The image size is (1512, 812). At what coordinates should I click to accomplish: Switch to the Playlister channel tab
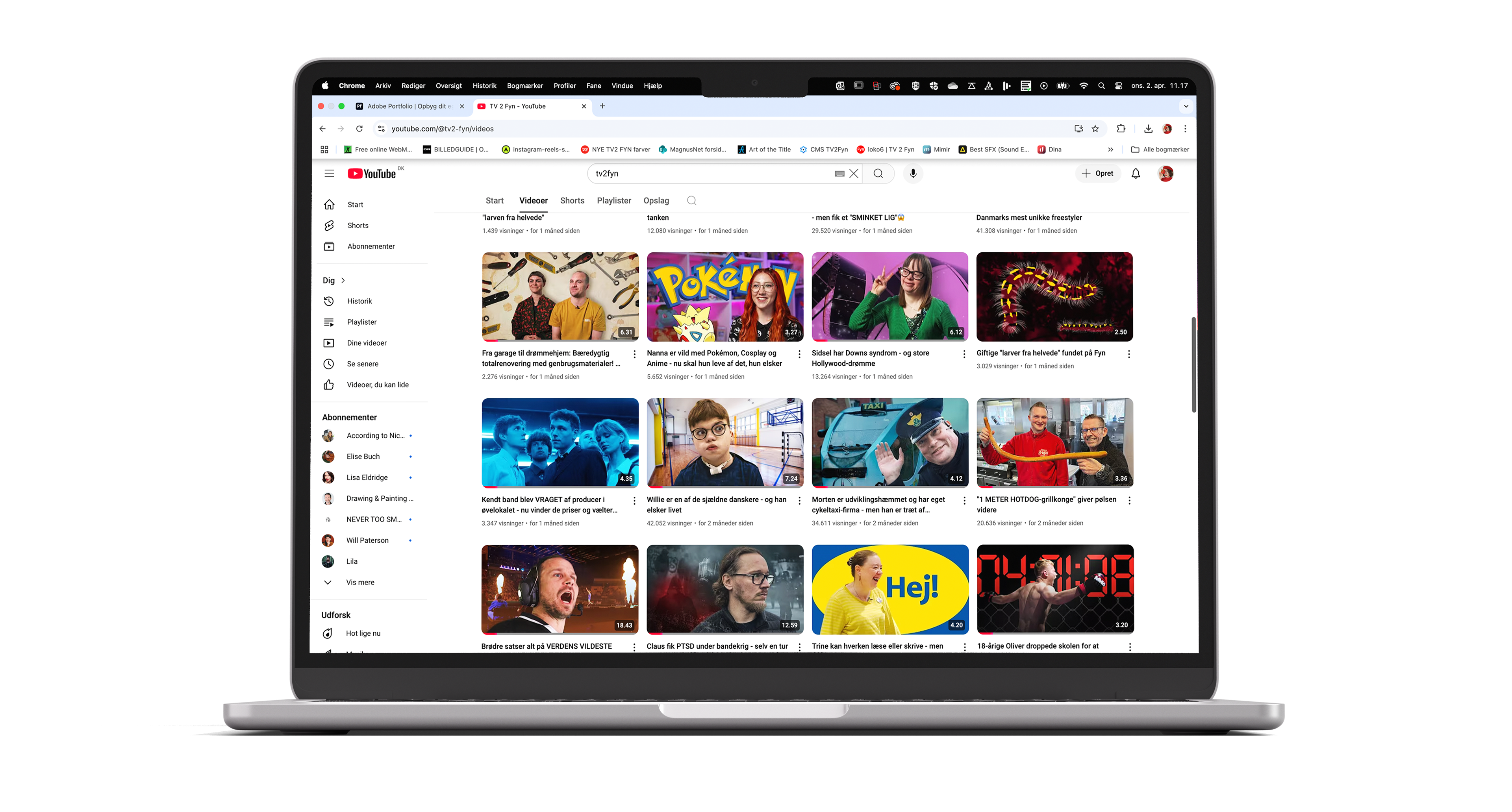point(614,201)
